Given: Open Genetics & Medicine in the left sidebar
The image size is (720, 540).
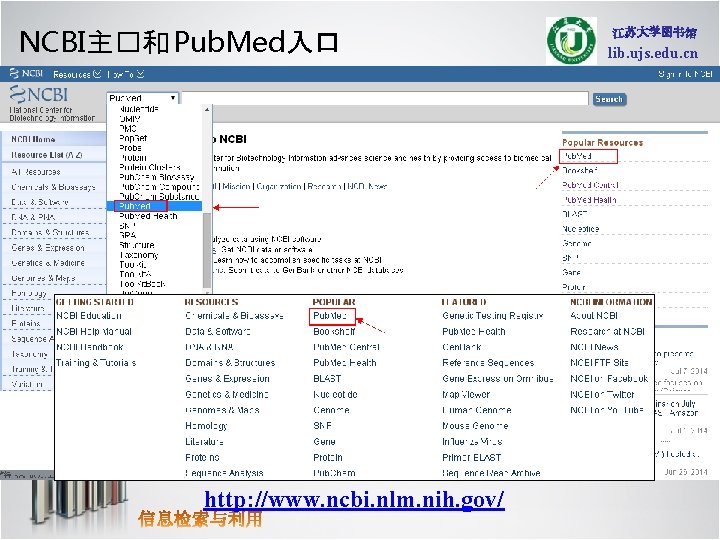Looking at the screenshot, I should point(48,263).
